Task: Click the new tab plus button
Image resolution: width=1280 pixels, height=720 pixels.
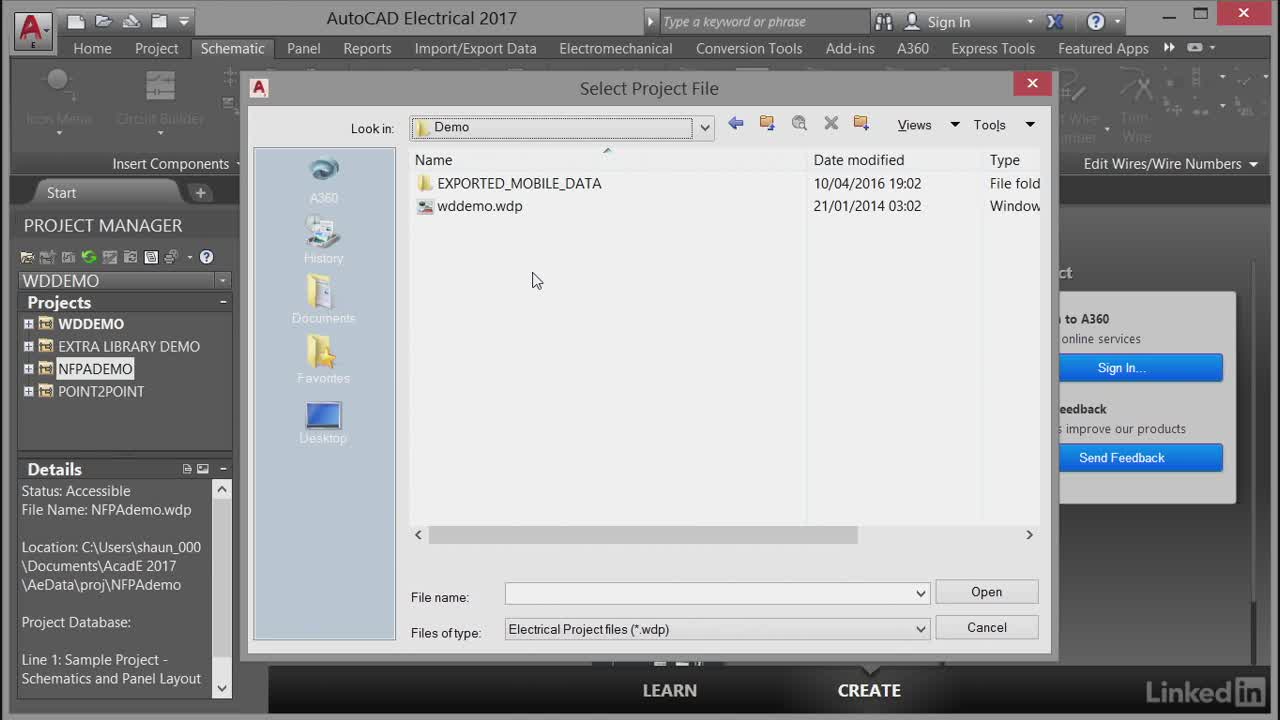Action: [200, 193]
